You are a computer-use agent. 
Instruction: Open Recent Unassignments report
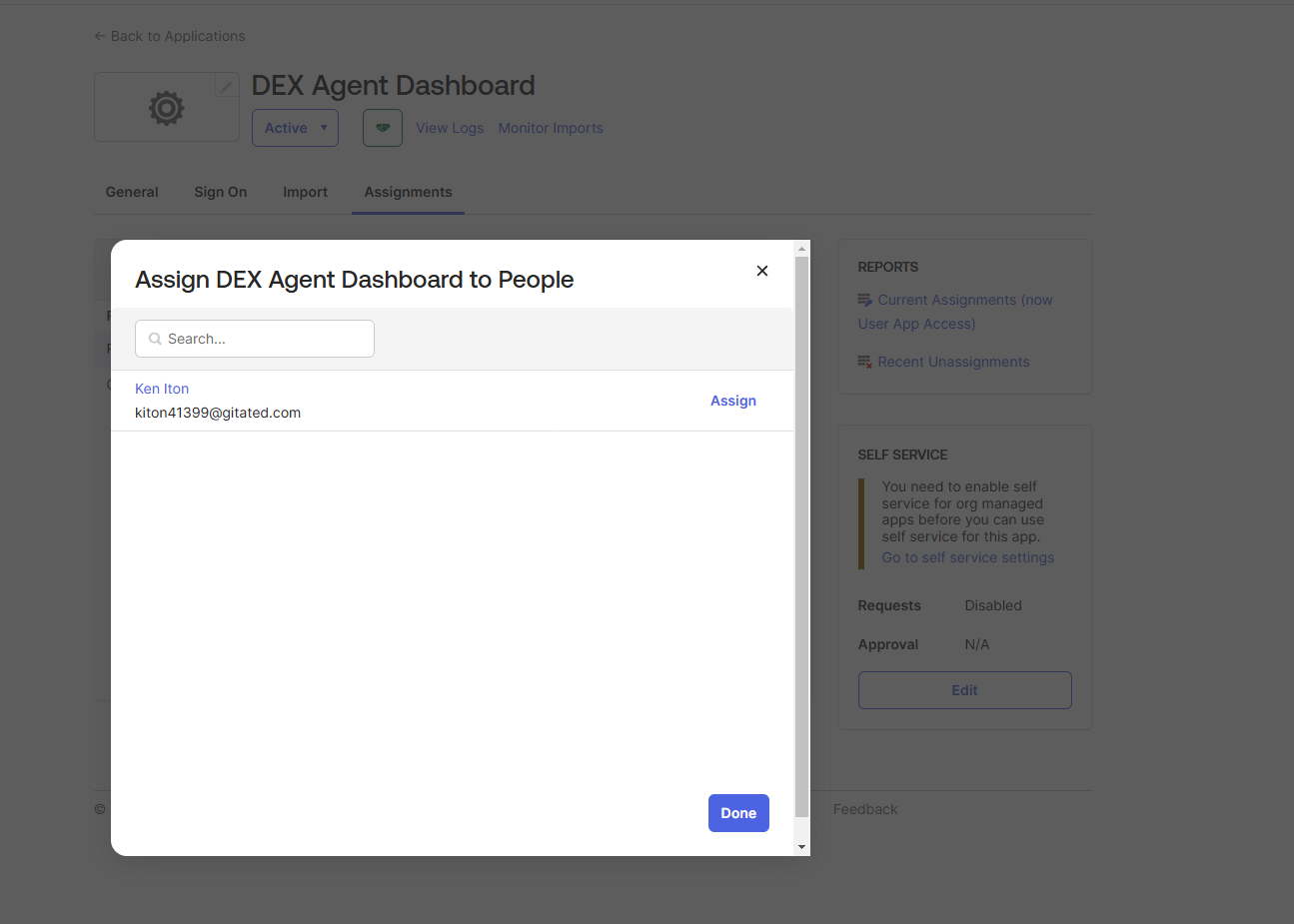[953, 362]
